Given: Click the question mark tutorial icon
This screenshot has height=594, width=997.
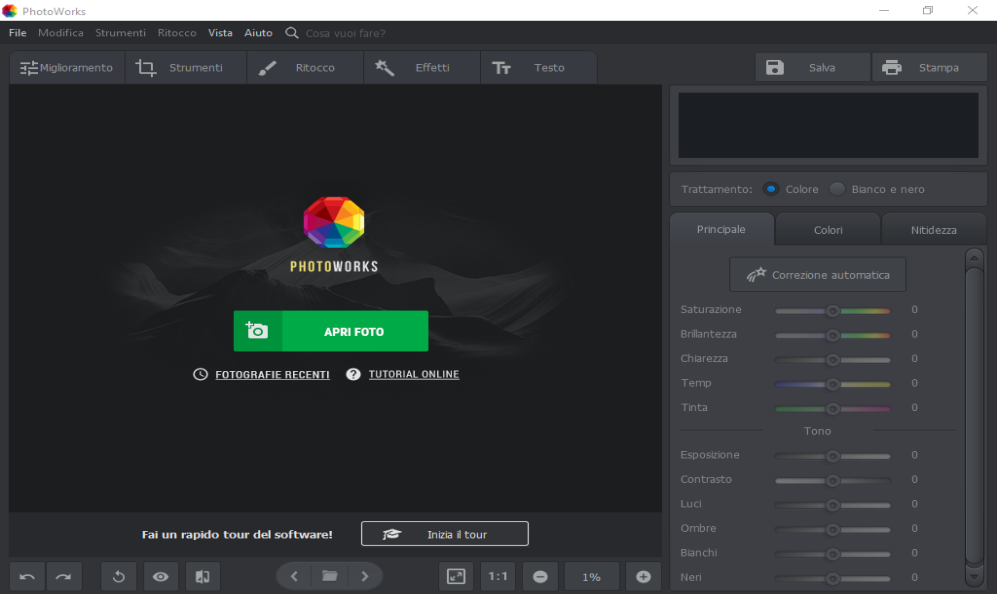Looking at the screenshot, I should click(353, 375).
